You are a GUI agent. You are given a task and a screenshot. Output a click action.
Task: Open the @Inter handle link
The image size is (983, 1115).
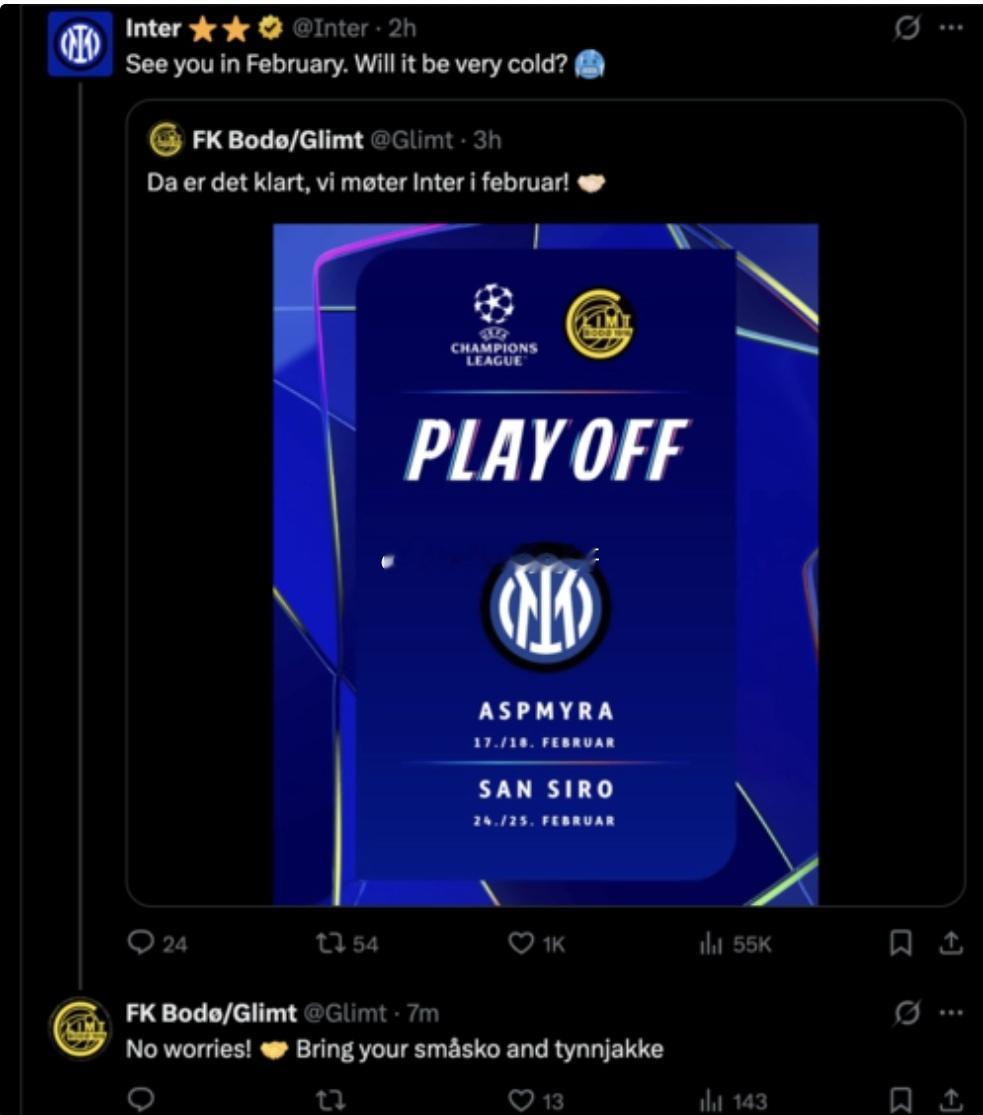[331, 30]
